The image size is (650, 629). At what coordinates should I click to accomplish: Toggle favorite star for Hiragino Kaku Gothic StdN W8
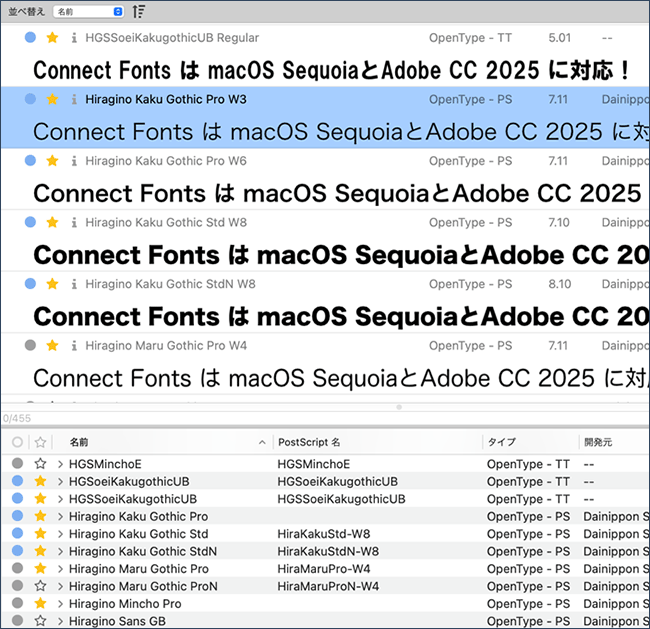coord(52,284)
